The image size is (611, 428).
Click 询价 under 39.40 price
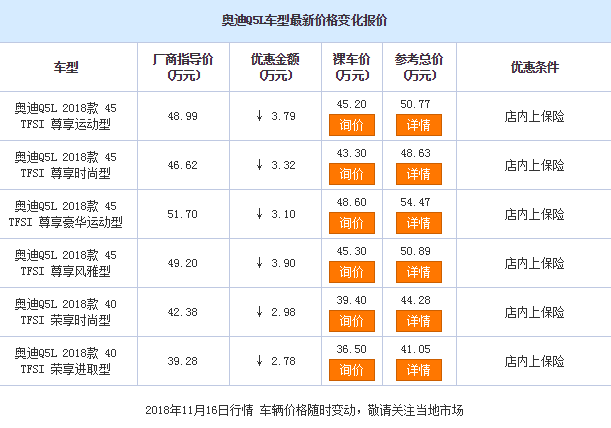(x=351, y=321)
